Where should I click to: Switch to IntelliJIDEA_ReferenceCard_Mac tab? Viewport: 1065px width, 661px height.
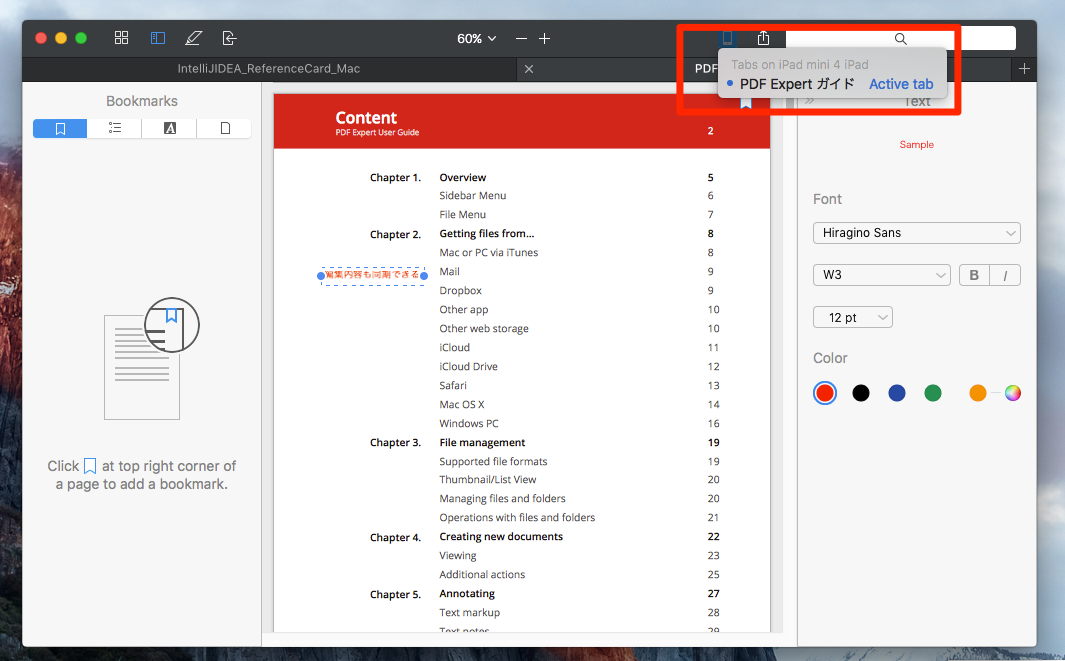coord(268,69)
